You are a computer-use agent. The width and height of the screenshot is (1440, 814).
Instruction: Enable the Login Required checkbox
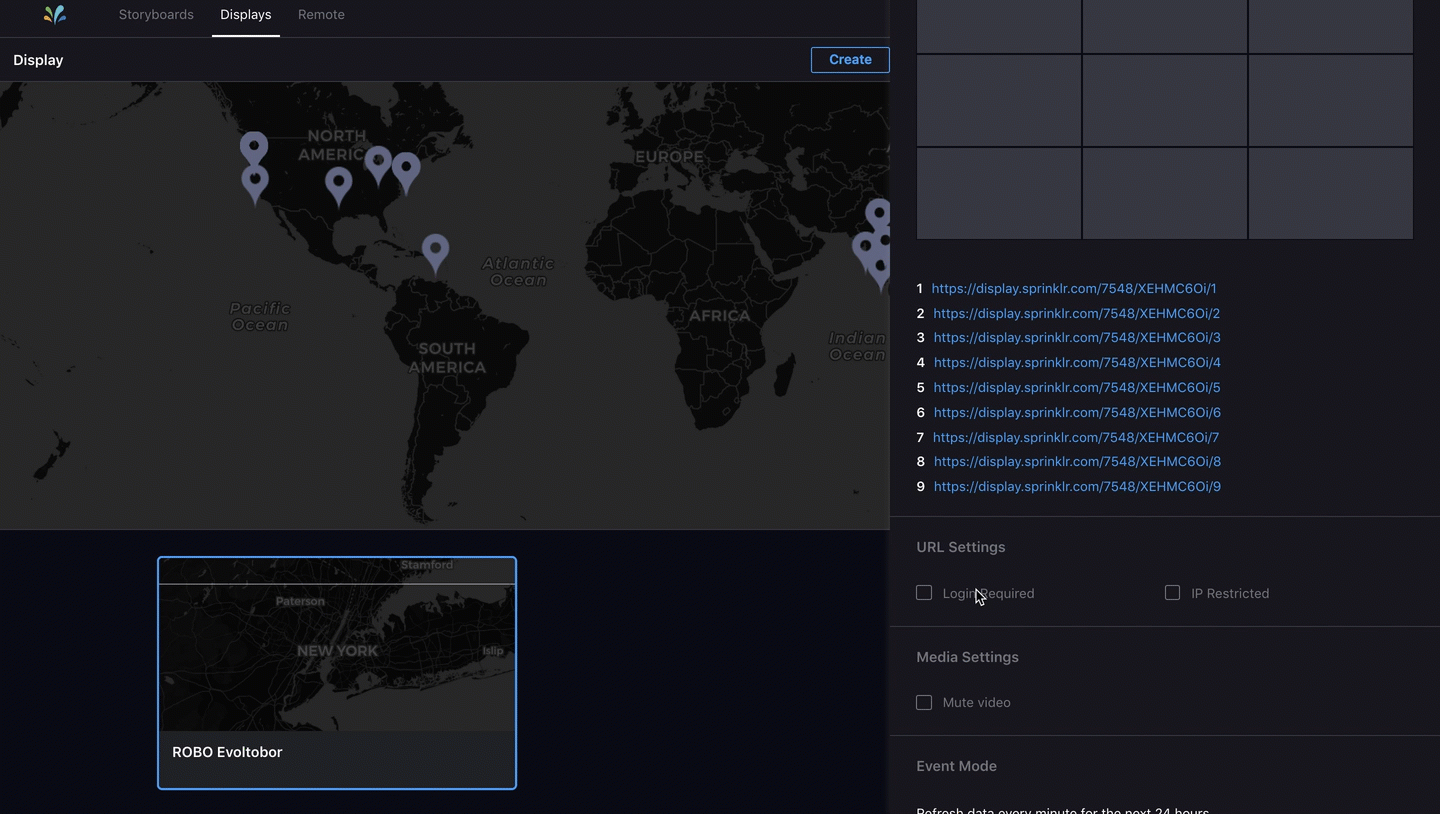click(x=924, y=593)
